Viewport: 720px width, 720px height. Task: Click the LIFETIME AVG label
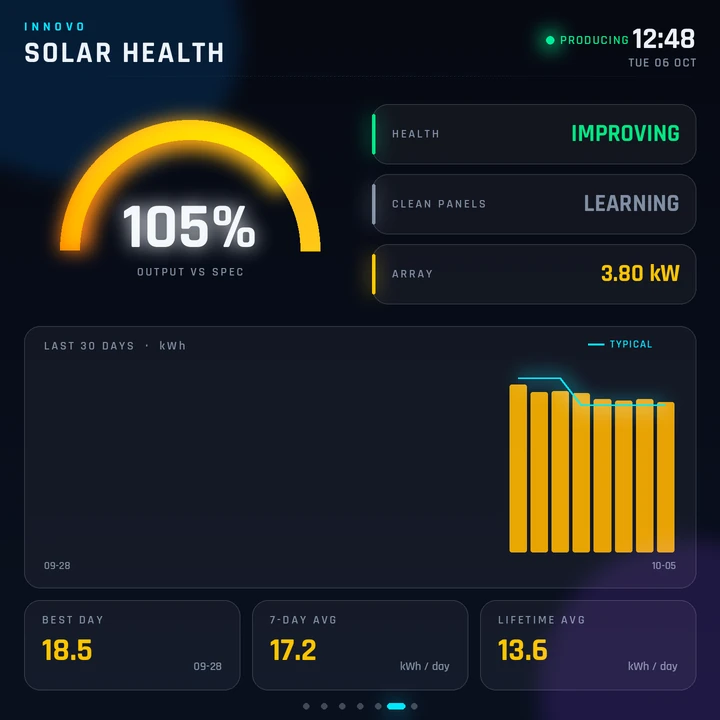point(541,620)
